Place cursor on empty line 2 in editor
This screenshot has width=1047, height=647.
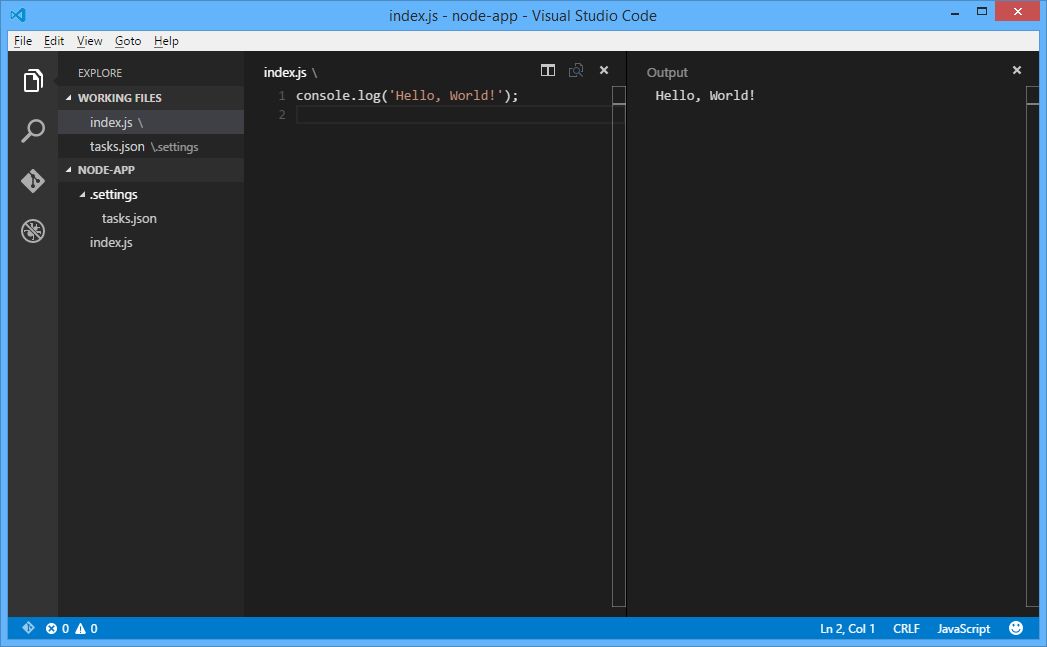pyautogui.click(x=454, y=115)
